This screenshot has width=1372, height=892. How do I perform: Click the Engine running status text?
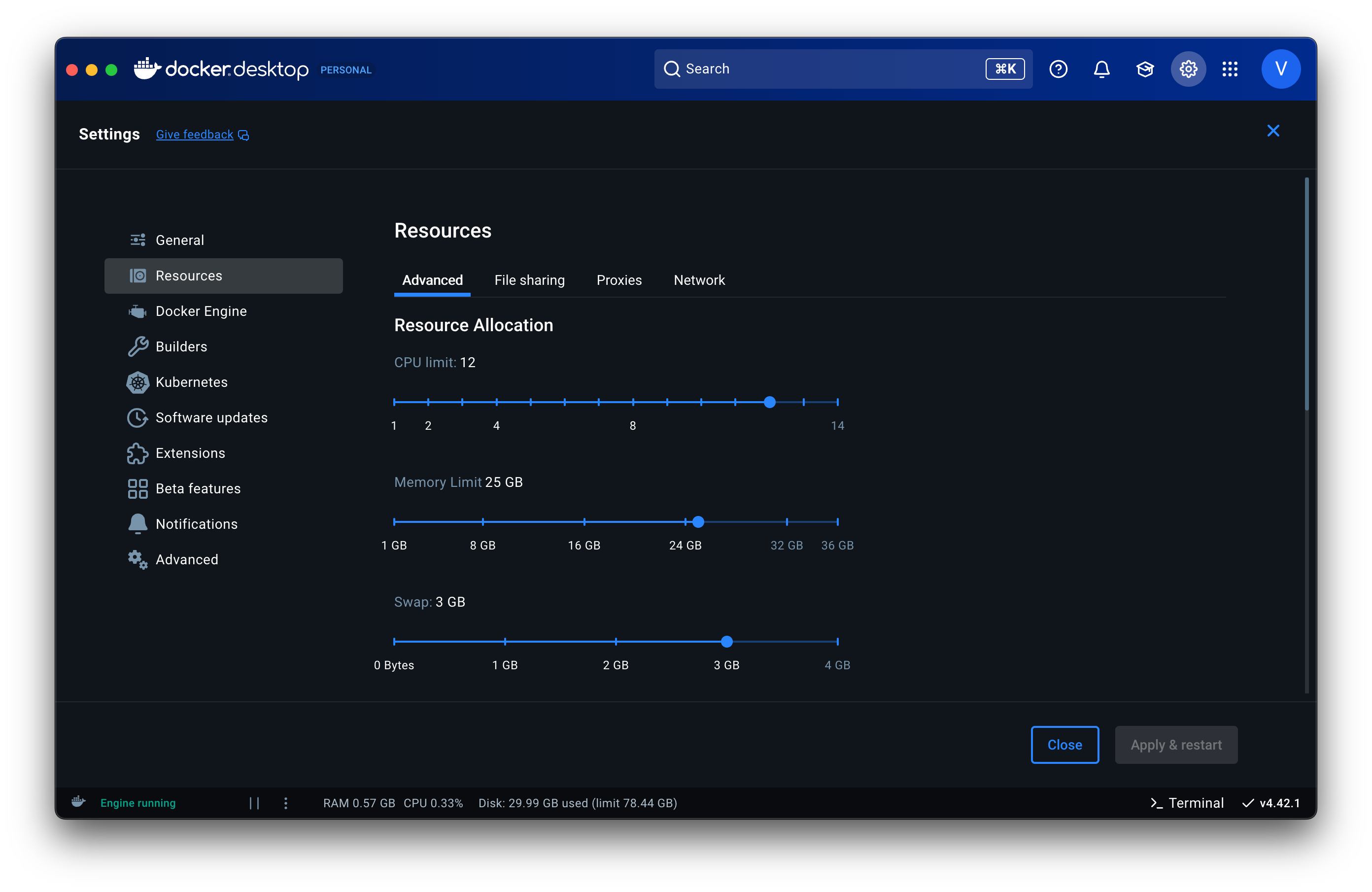click(x=138, y=803)
